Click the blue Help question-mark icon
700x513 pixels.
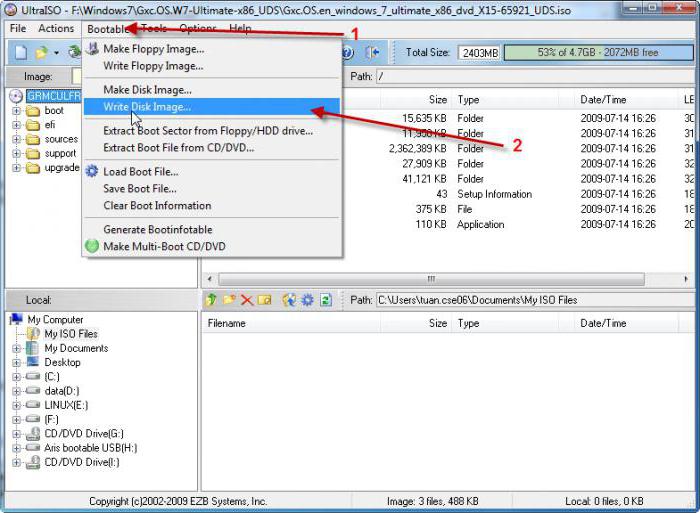coord(348,53)
